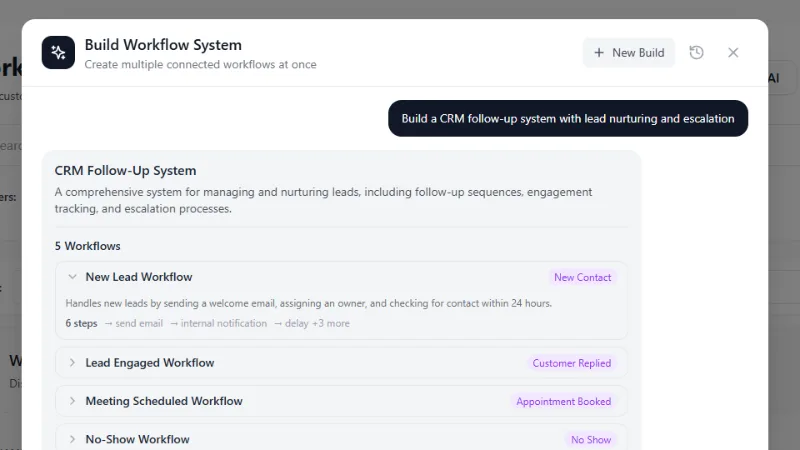Expand the No-Show Workflow chevron
800x450 pixels.
[72, 439]
